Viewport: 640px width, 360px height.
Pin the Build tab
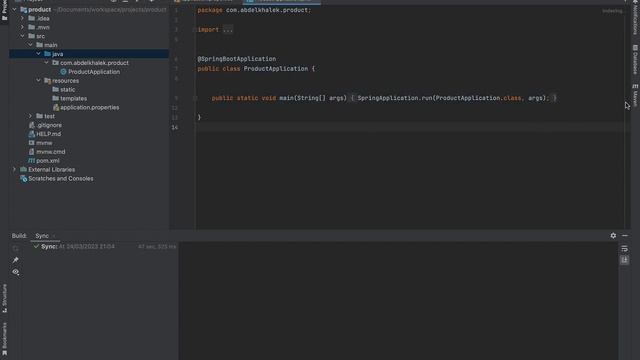click(16, 260)
